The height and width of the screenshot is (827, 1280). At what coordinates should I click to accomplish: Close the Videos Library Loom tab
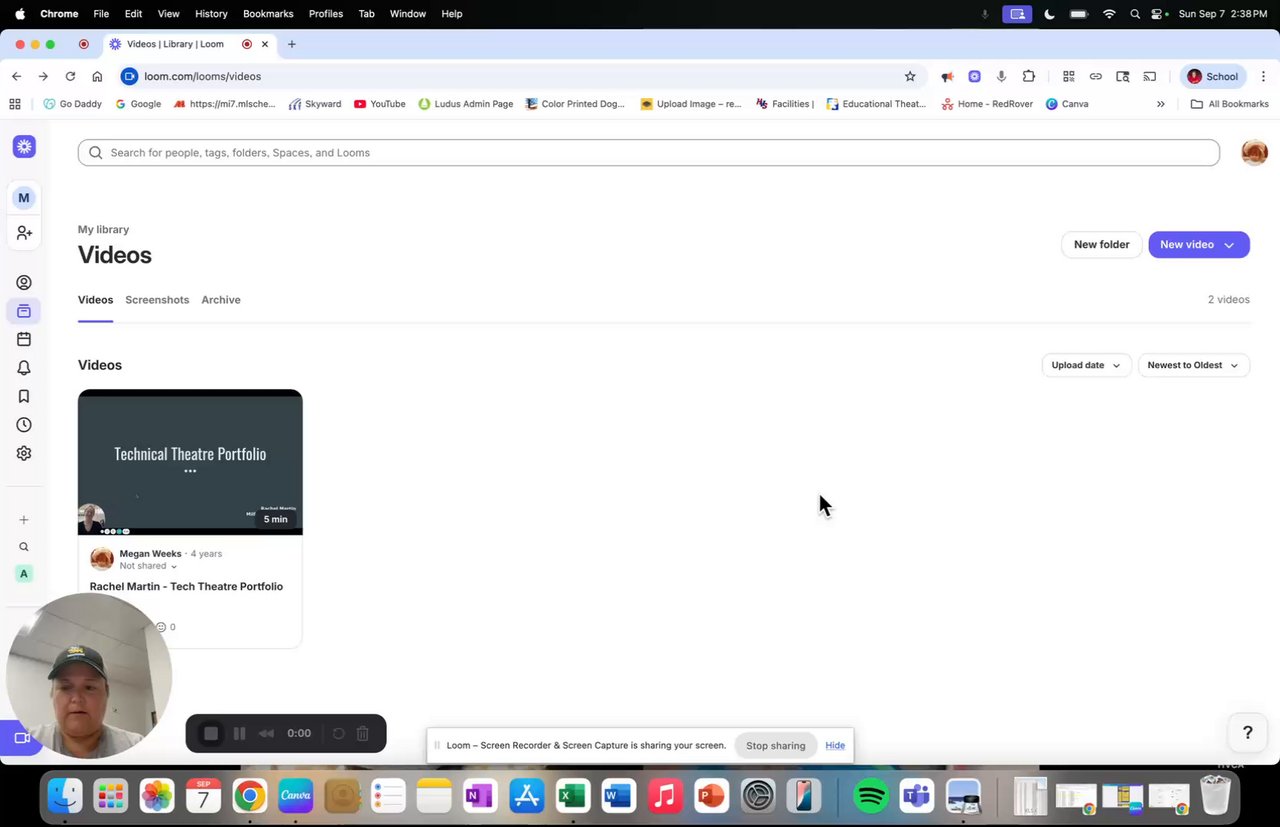[x=265, y=44]
